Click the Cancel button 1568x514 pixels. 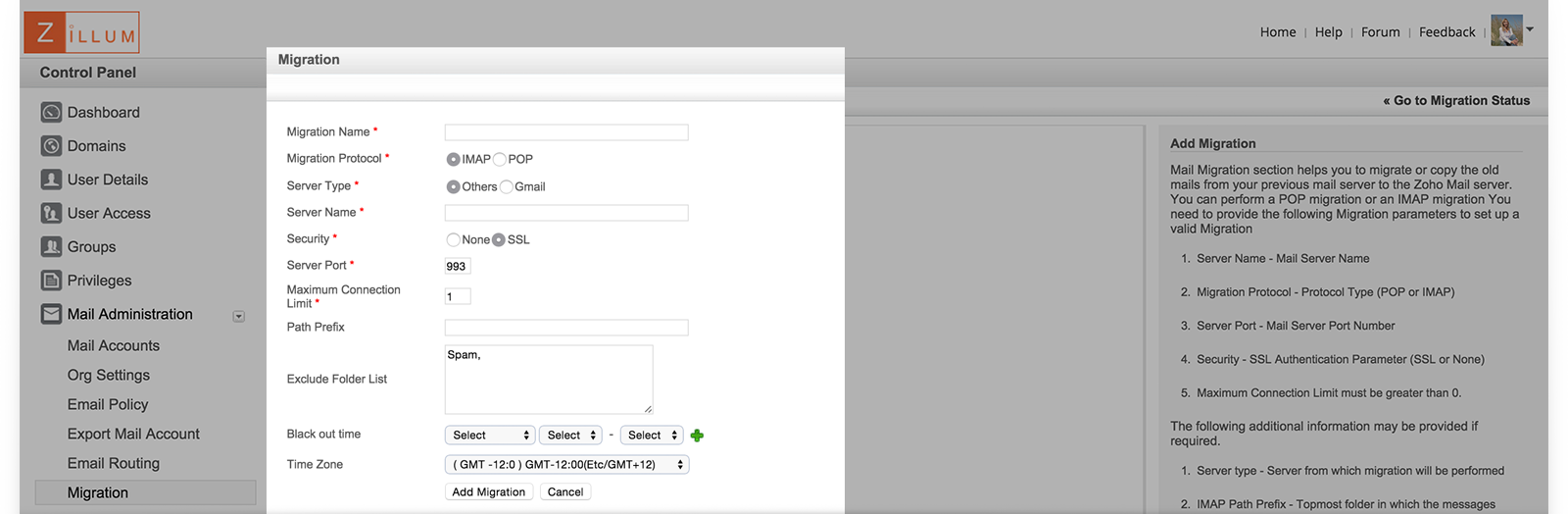(x=565, y=492)
